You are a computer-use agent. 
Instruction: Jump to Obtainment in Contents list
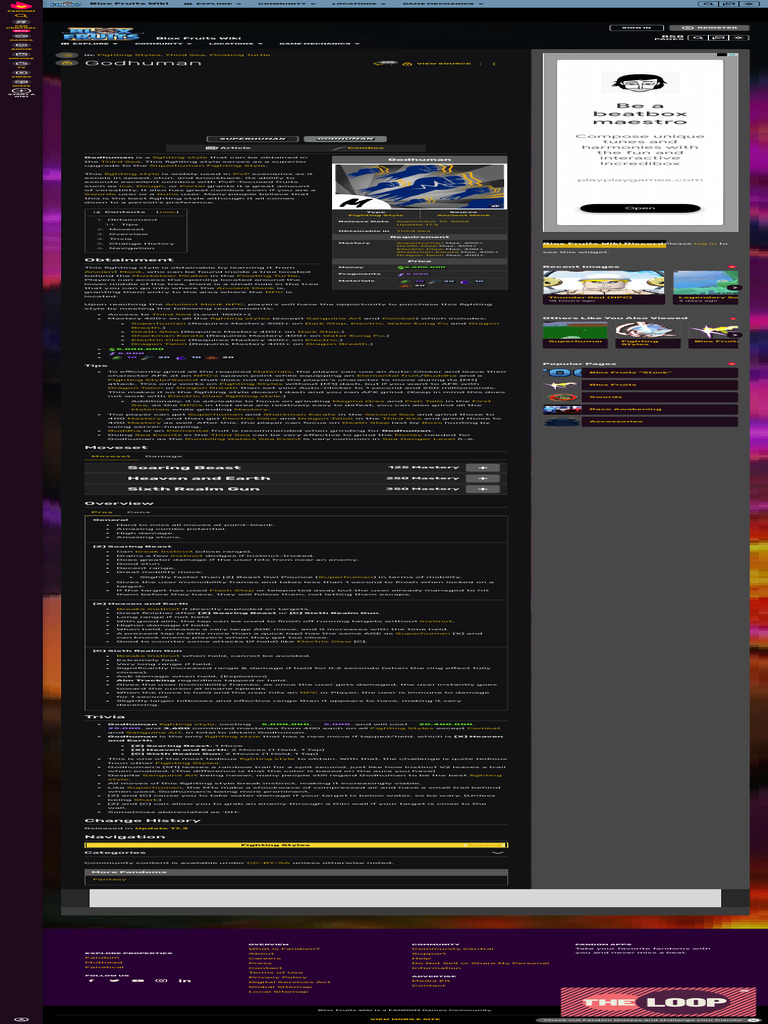point(133,220)
